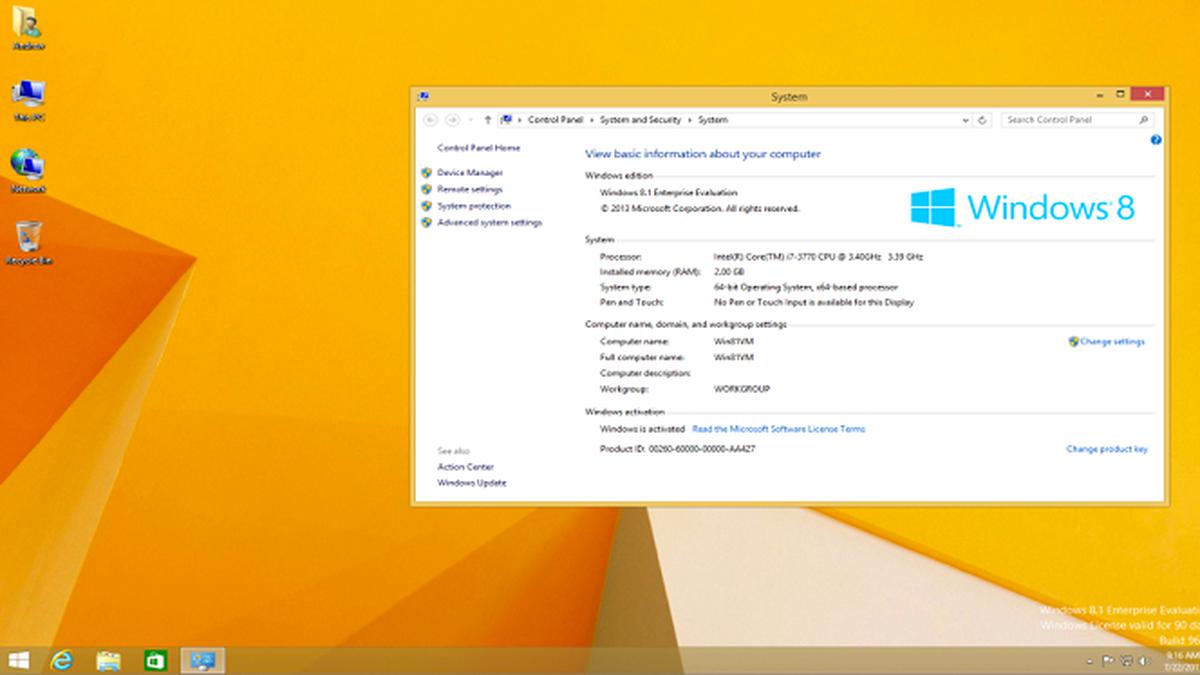The width and height of the screenshot is (1200, 675).
Task: Select the Network desktop icon
Action: pos(28,168)
